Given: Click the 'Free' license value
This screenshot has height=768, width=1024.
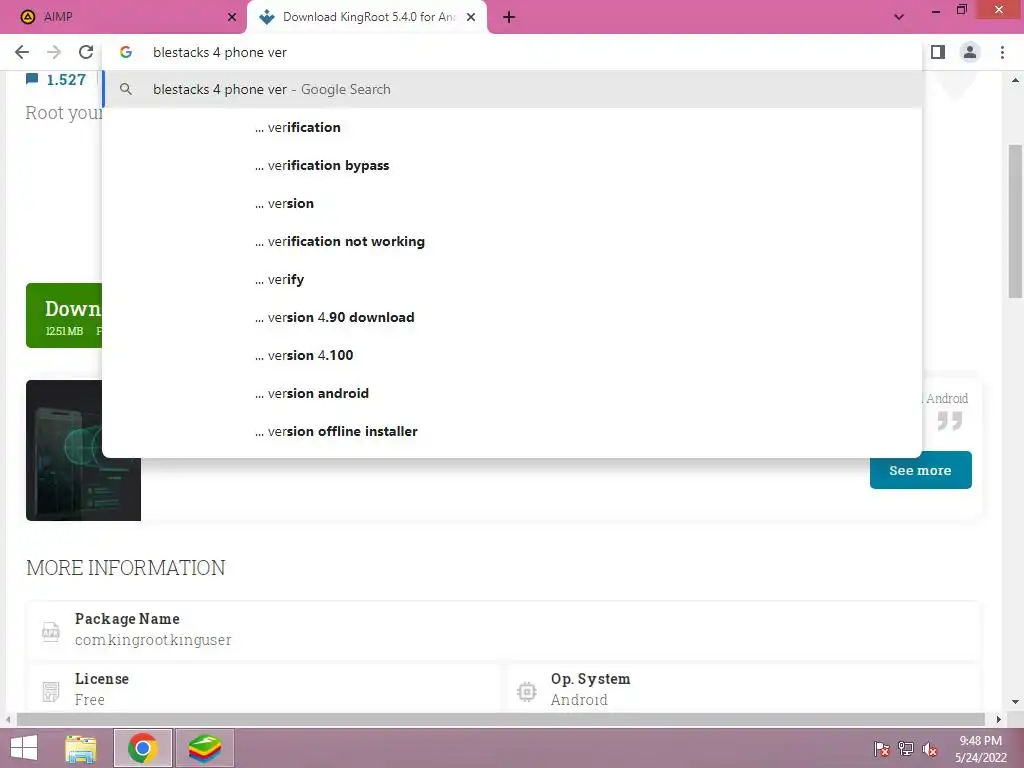Looking at the screenshot, I should coord(89,700).
